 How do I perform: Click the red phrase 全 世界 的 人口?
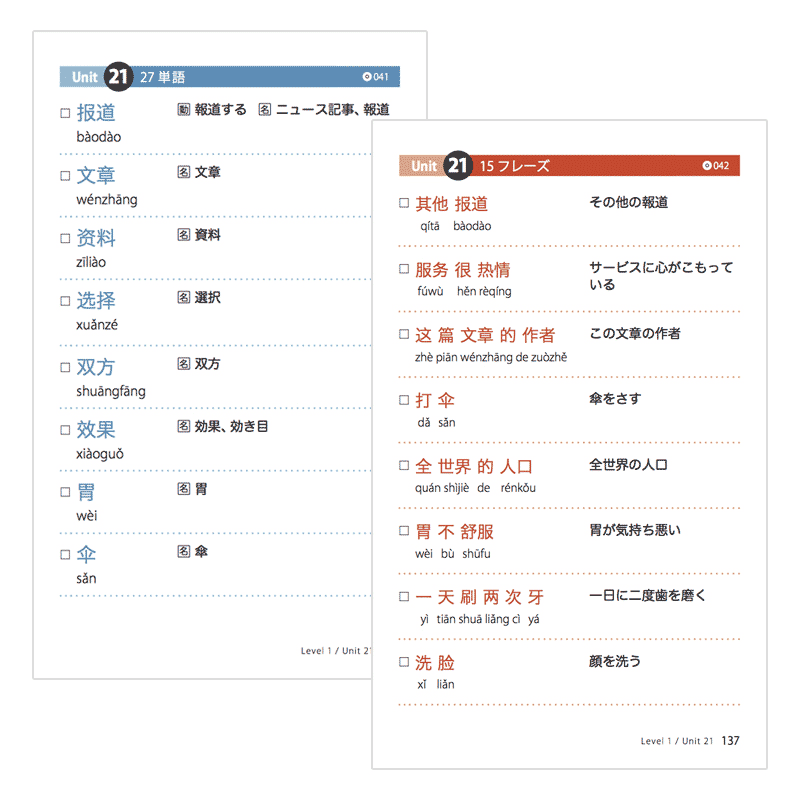474,466
